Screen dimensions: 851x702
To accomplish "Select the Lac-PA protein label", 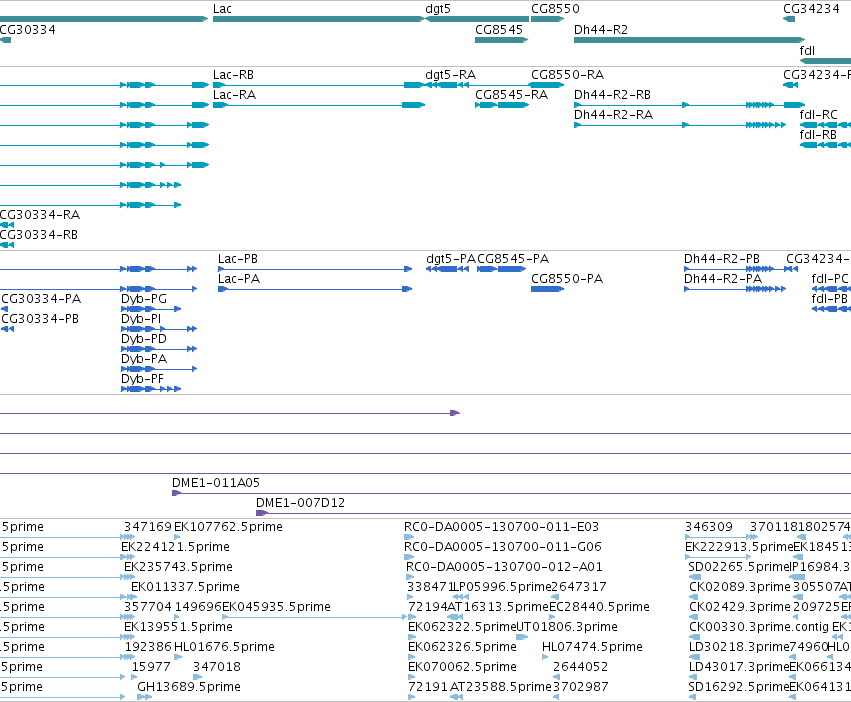I will pos(239,279).
